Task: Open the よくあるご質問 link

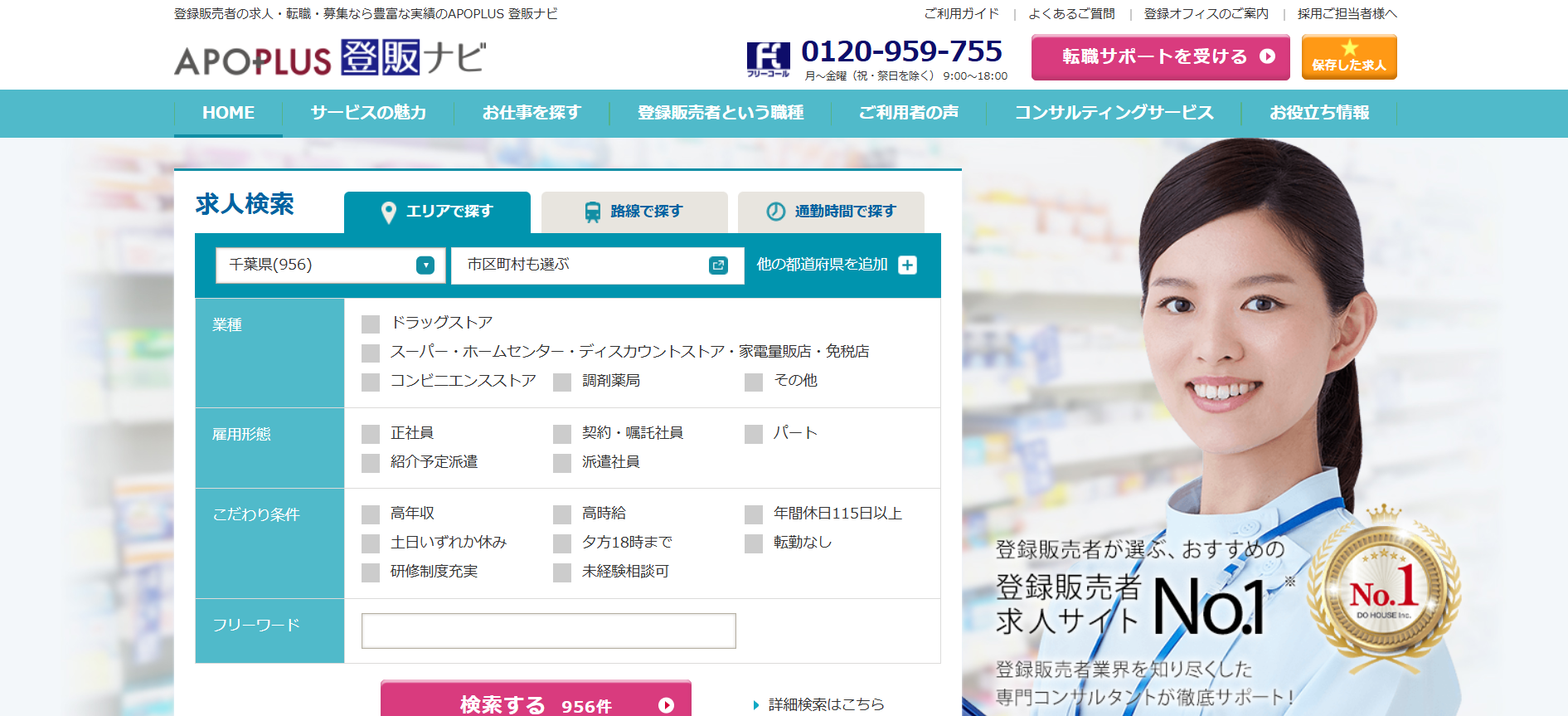Action: (1071, 14)
